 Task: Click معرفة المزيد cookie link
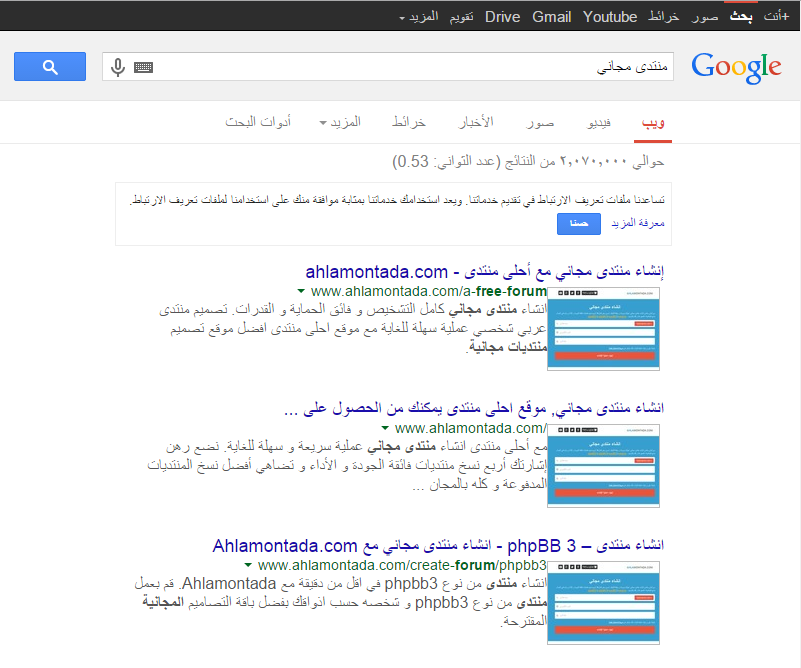tap(638, 223)
